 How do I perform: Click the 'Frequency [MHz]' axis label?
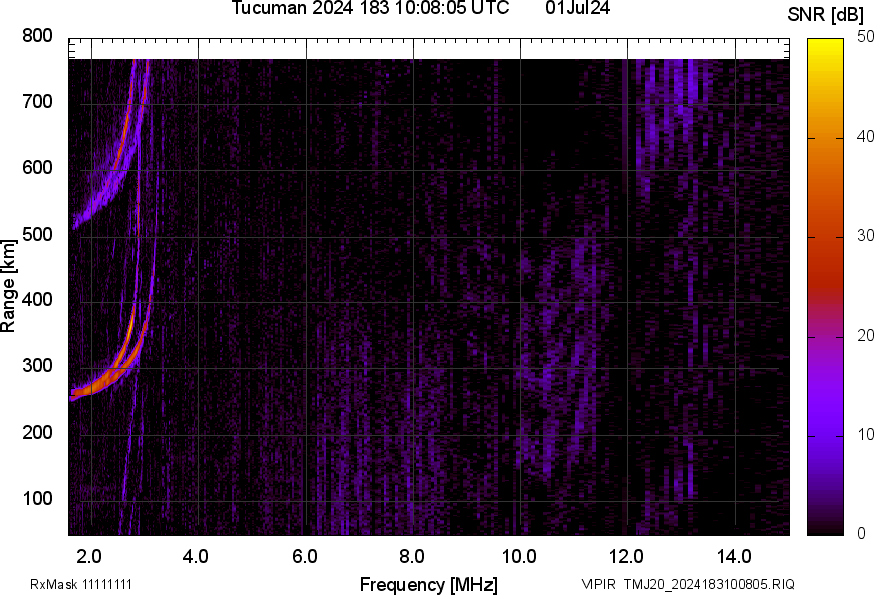click(429, 585)
